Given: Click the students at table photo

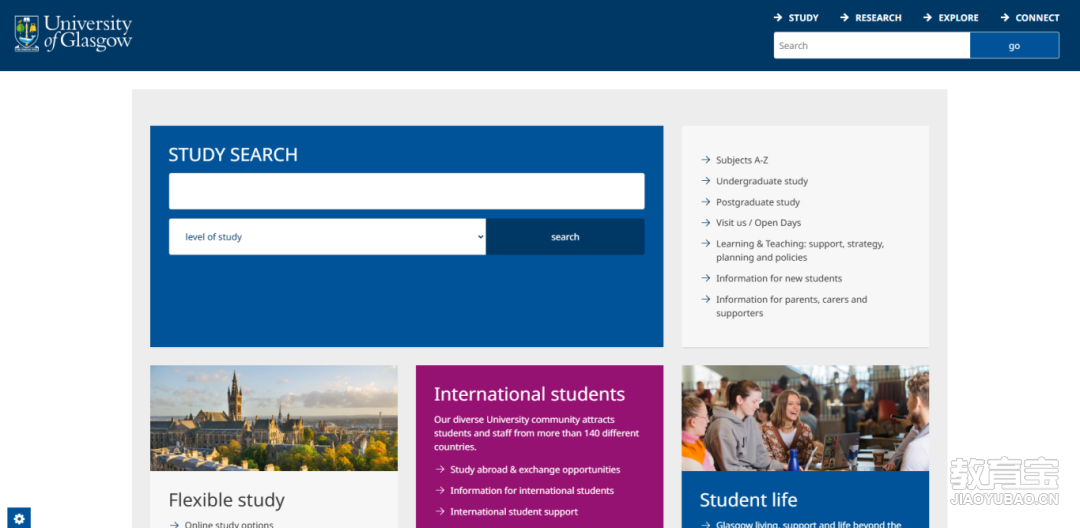Looking at the screenshot, I should pyautogui.click(x=805, y=418).
